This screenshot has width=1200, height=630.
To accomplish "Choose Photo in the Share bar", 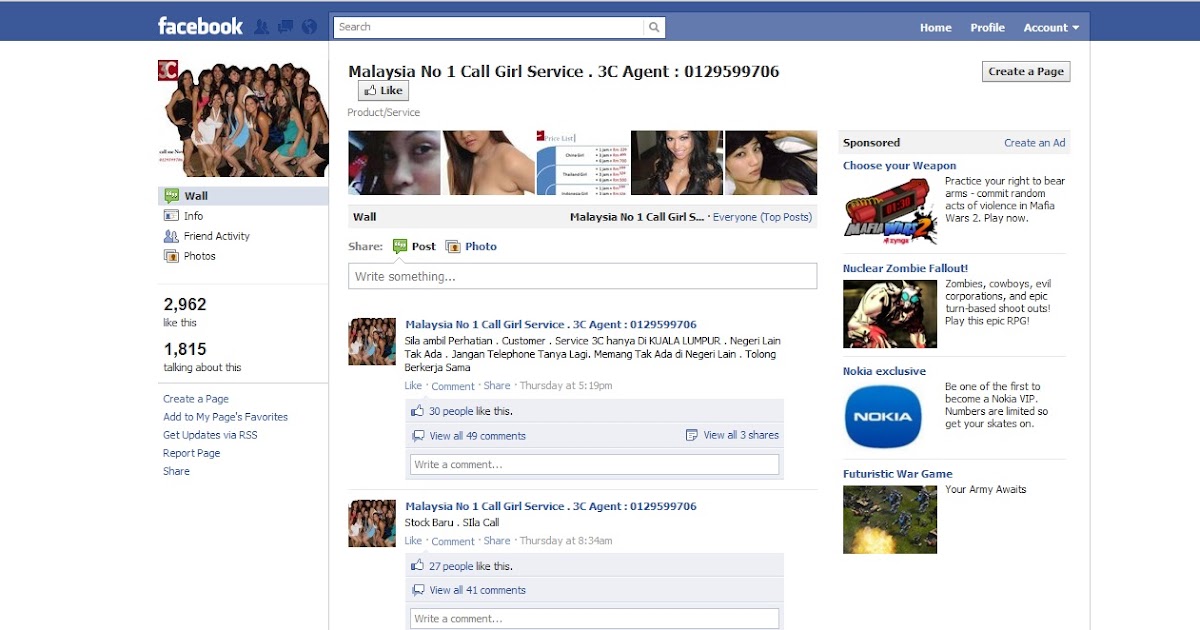I will coord(481,246).
